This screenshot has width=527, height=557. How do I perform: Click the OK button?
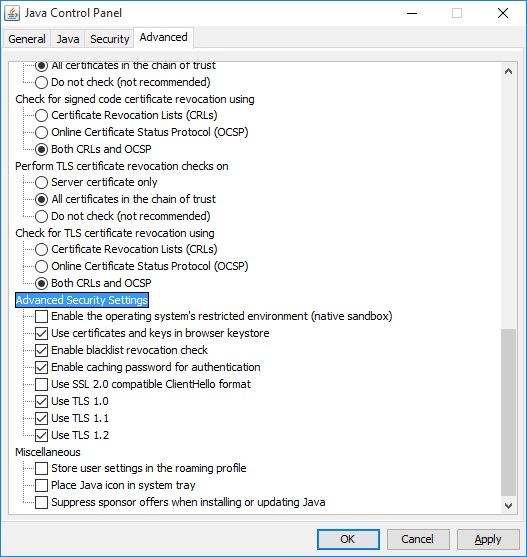348,539
